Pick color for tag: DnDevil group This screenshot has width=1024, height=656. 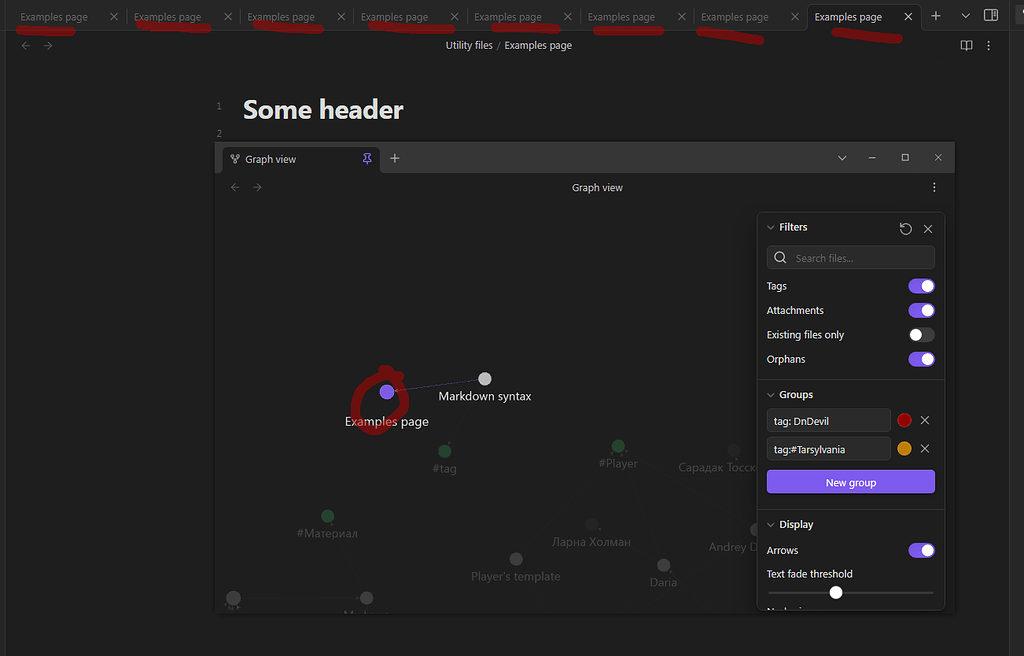click(x=904, y=421)
